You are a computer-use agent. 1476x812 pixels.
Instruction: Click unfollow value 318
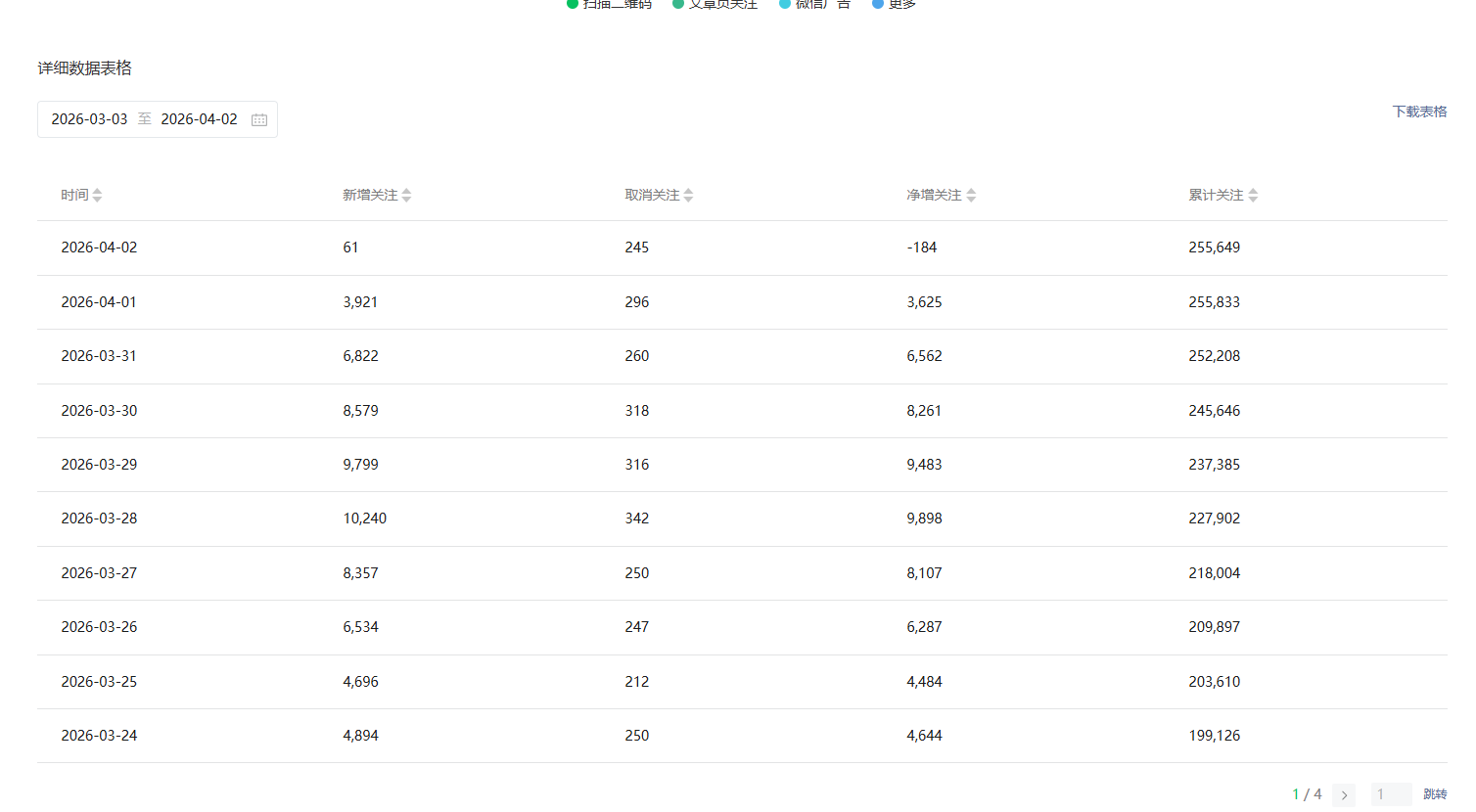636,411
